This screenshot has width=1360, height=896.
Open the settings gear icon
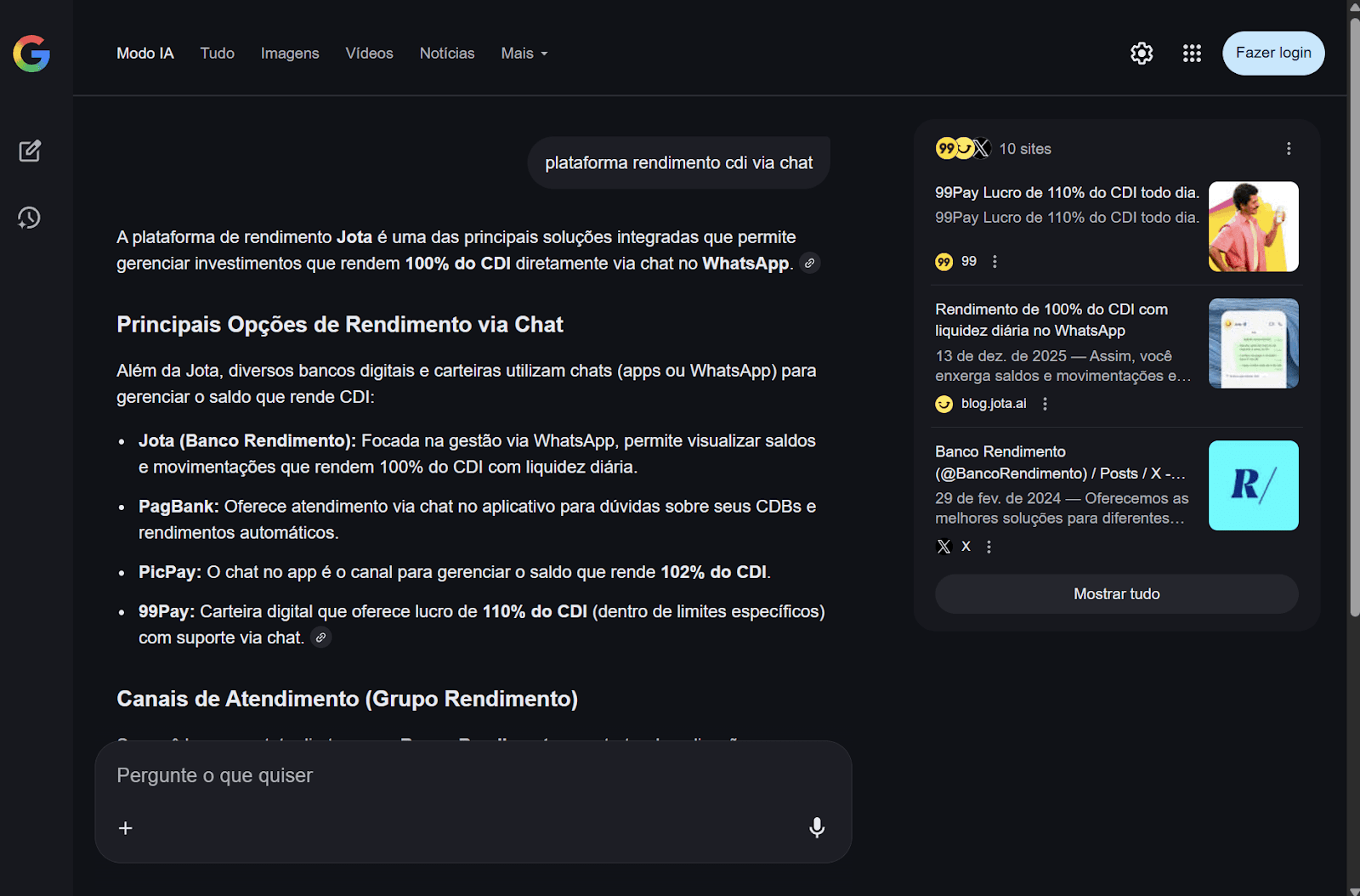pyautogui.click(x=1142, y=54)
